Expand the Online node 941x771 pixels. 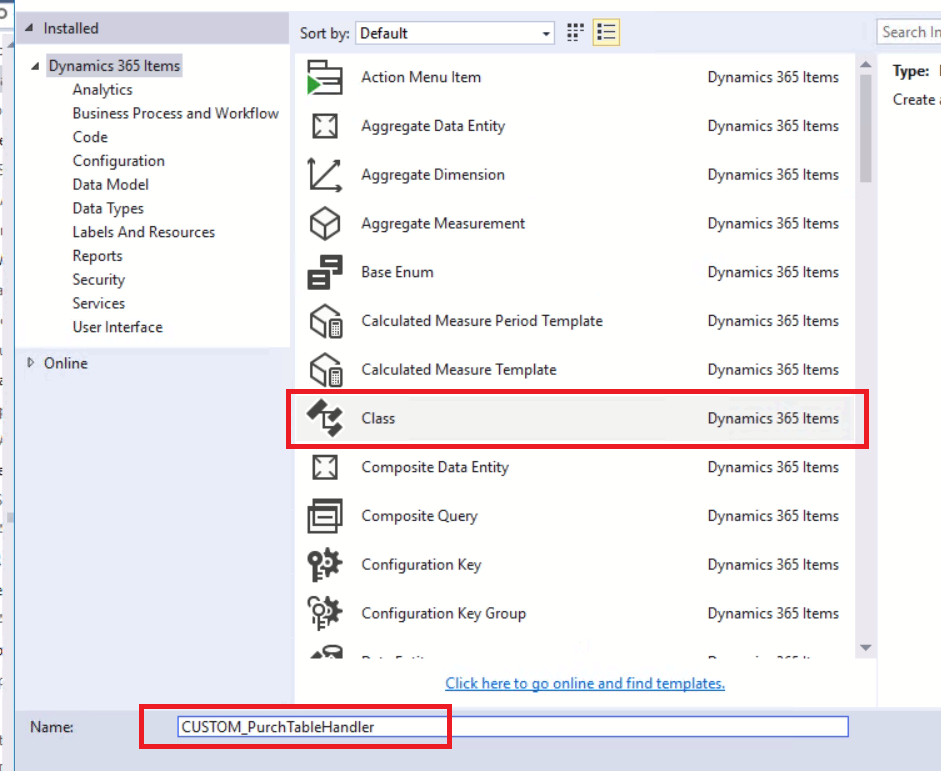tap(31, 362)
